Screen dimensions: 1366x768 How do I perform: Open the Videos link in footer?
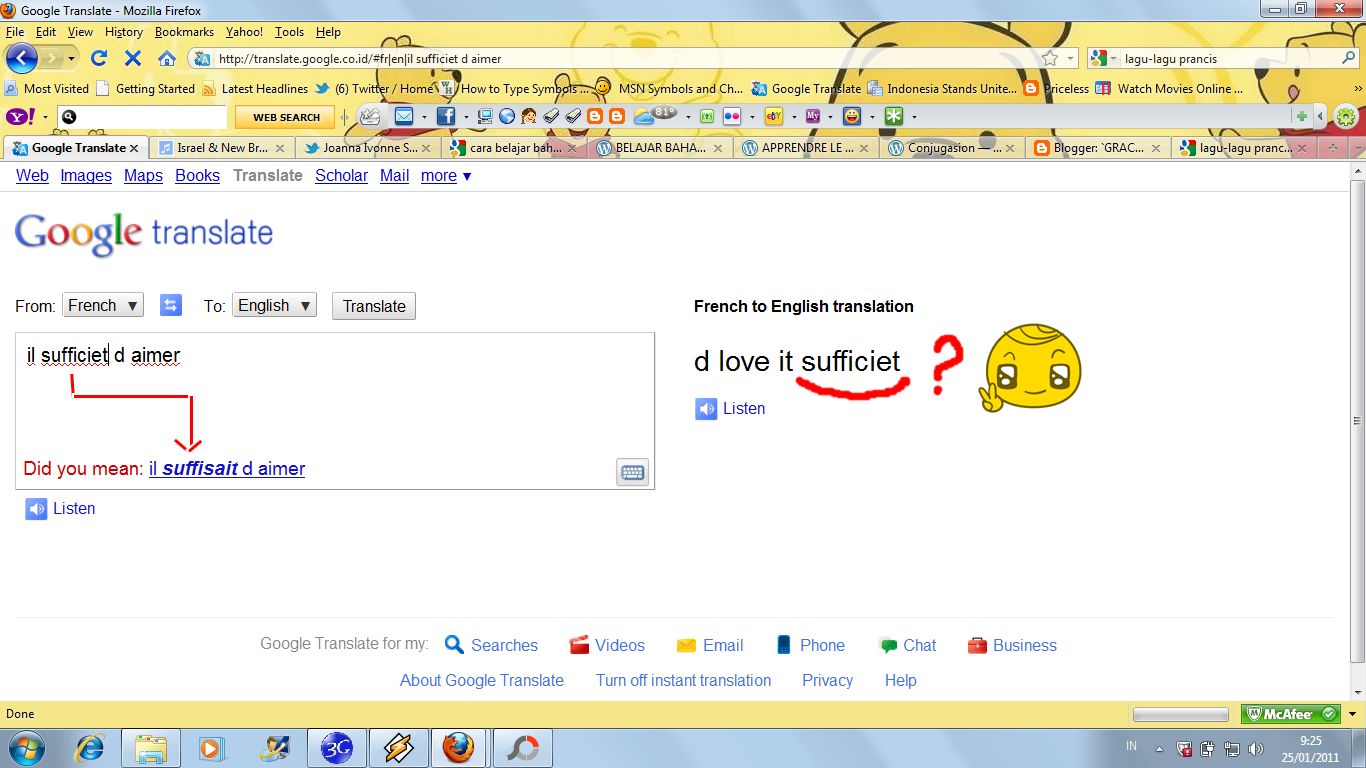[608, 646]
